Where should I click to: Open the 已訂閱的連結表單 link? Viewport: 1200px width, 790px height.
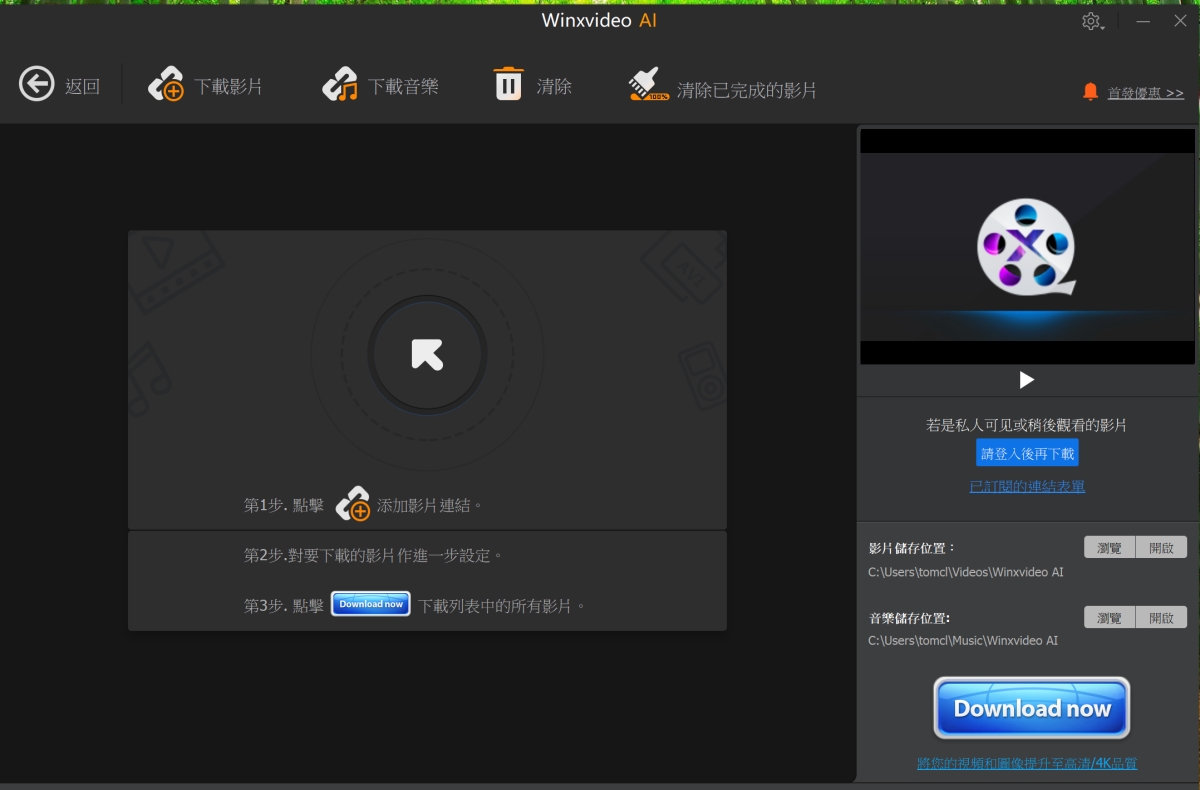click(1027, 487)
